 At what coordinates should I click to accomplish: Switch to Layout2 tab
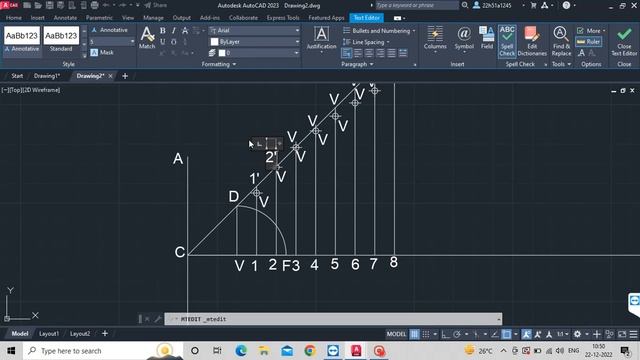click(x=80, y=333)
